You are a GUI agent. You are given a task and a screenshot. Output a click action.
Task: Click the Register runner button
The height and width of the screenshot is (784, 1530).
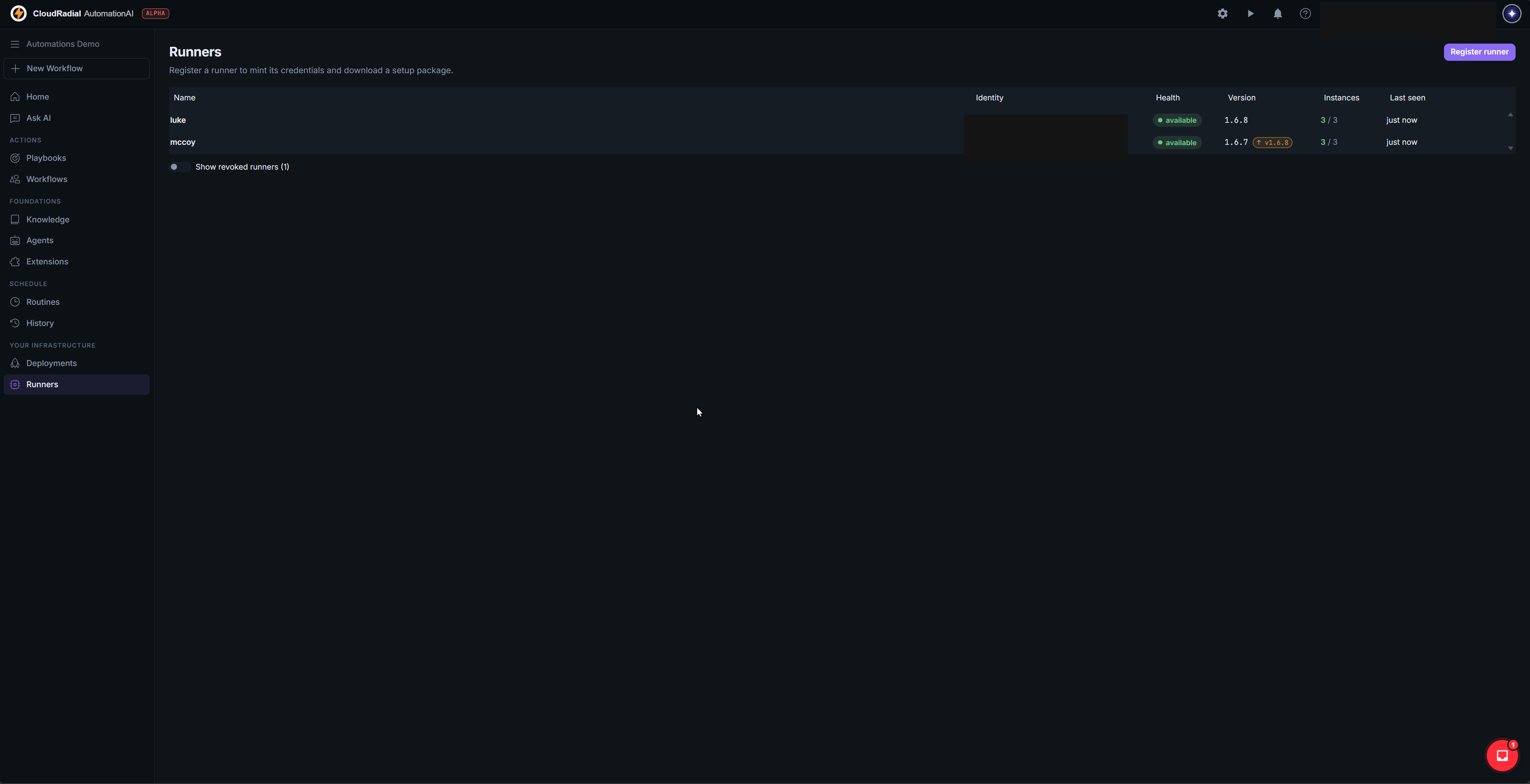pyautogui.click(x=1480, y=52)
